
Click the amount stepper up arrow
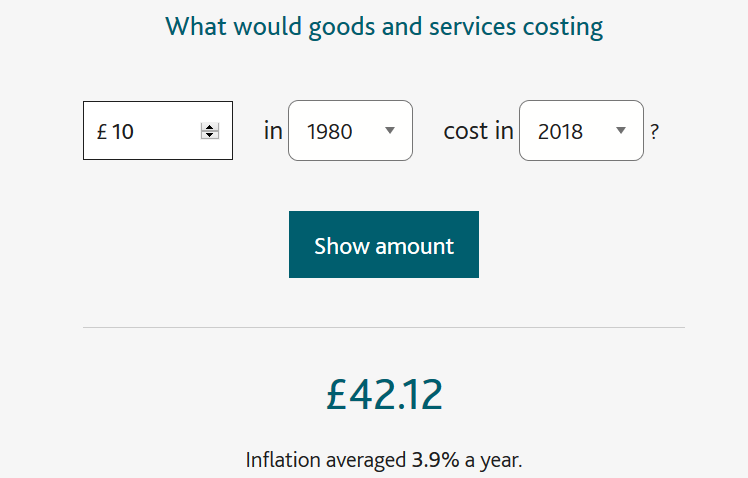[x=210, y=126]
